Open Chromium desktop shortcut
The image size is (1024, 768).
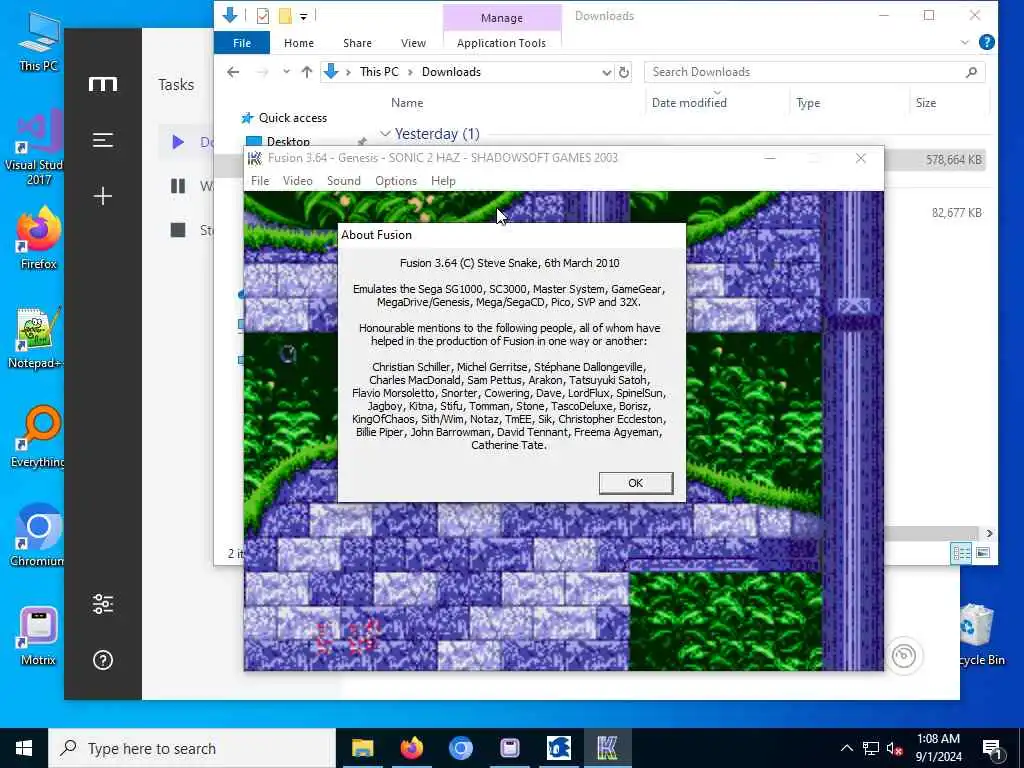[37, 536]
